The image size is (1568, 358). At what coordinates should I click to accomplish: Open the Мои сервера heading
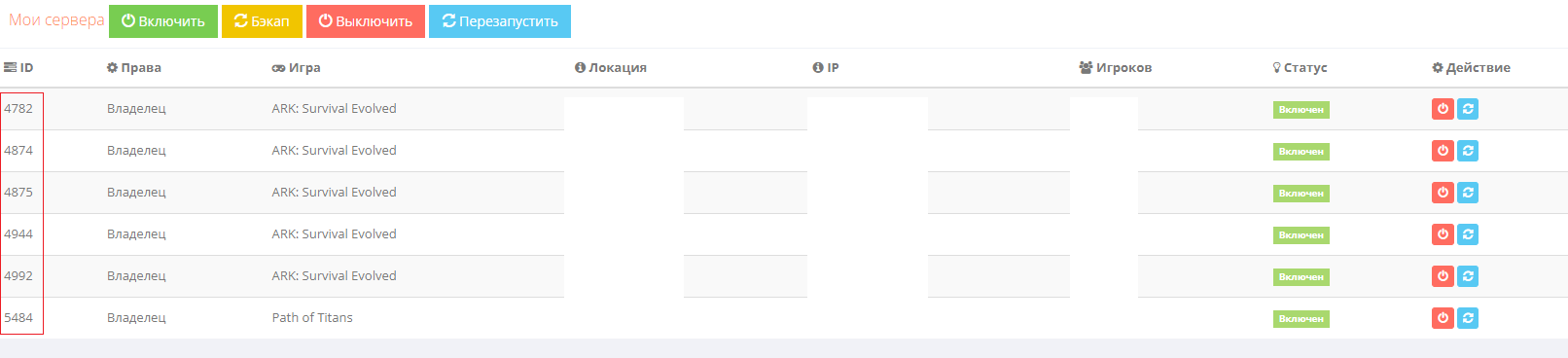click(x=56, y=20)
